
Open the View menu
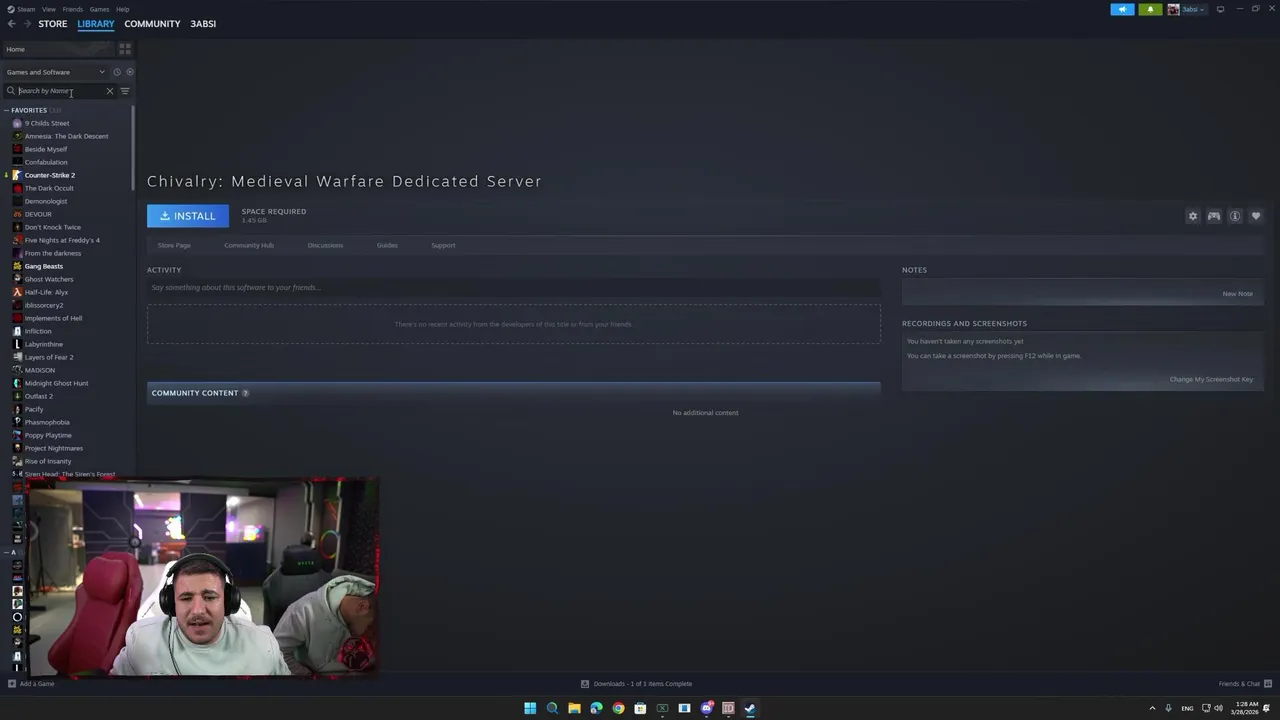(x=48, y=9)
